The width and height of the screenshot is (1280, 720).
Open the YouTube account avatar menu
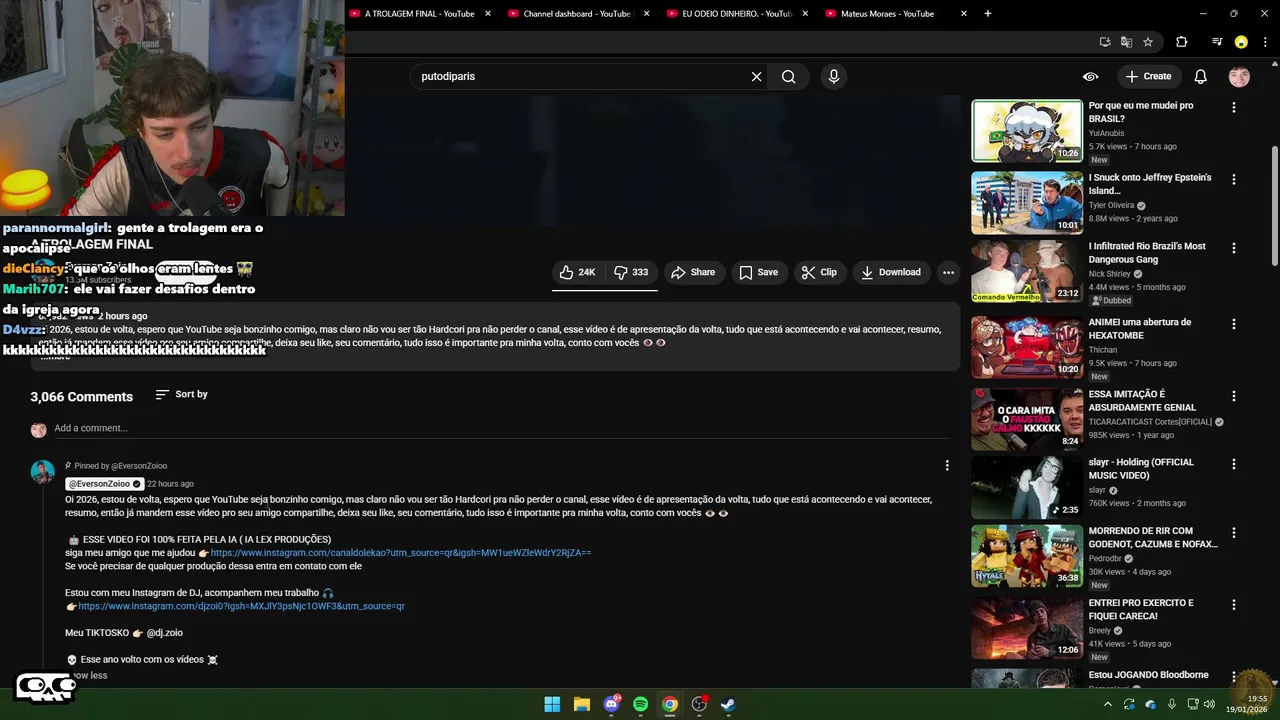1239,76
